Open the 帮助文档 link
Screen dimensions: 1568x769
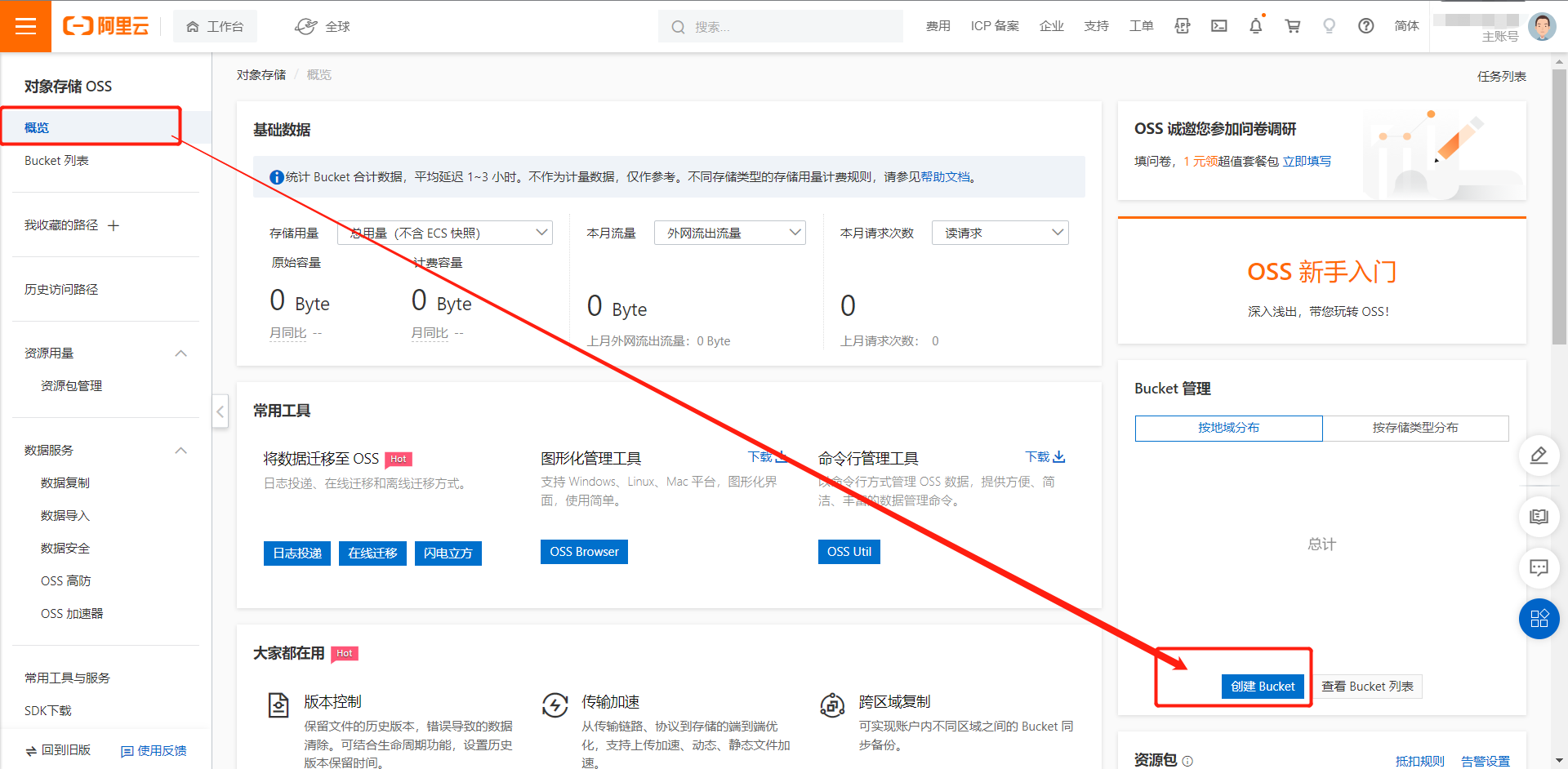946,177
